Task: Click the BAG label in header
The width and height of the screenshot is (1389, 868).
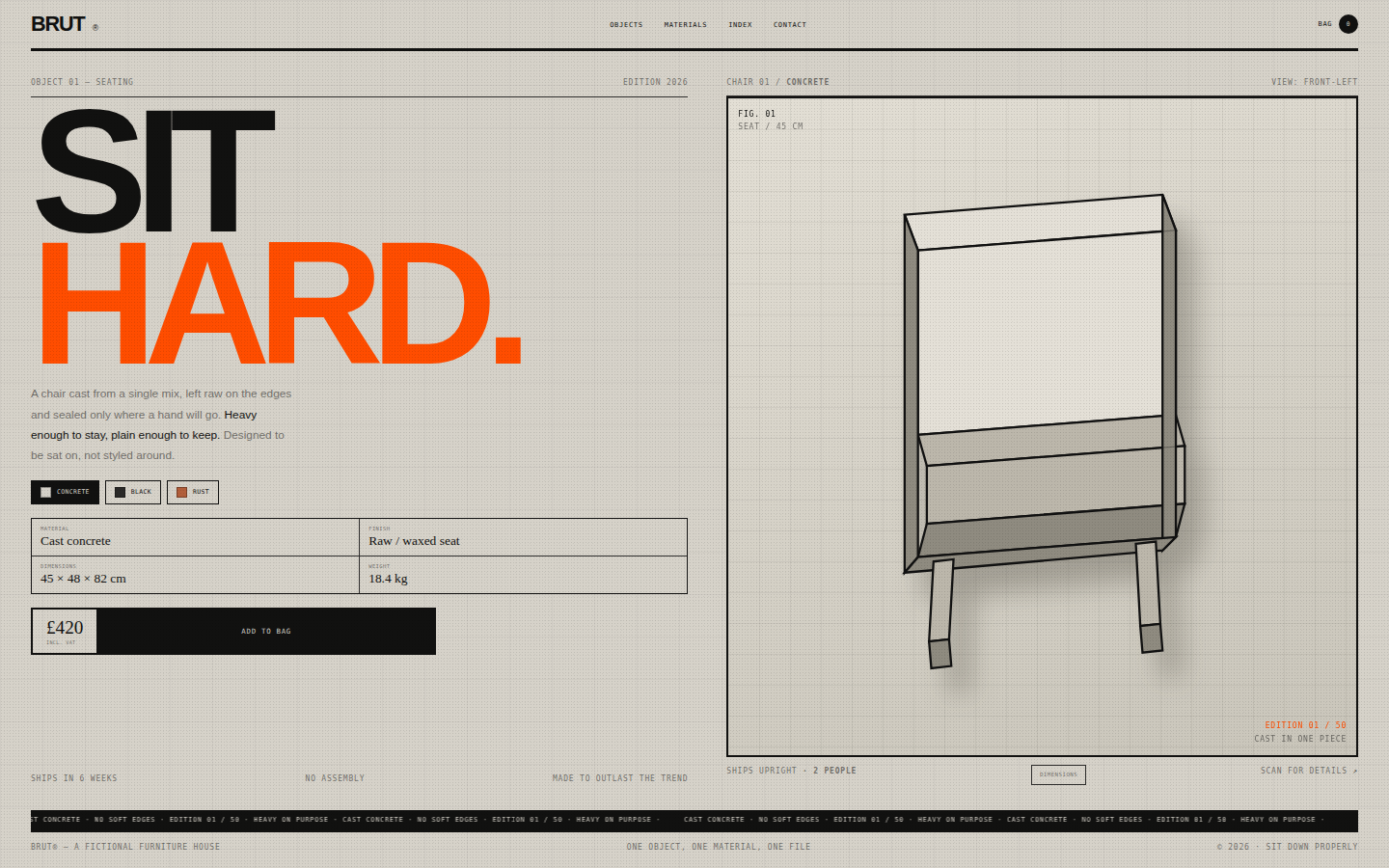Action: pyautogui.click(x=1325, y=24)
